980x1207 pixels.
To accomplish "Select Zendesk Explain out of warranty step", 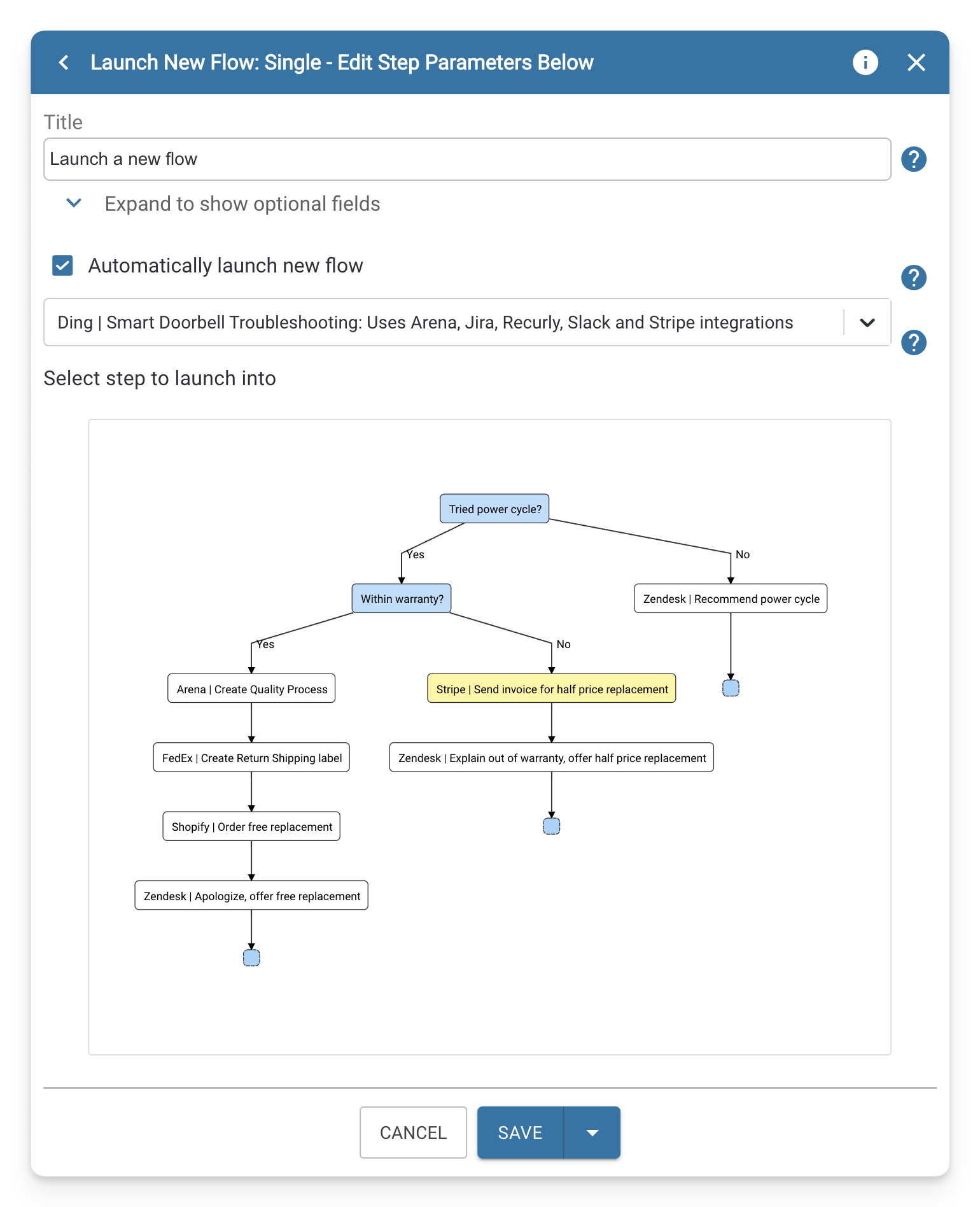I will (552, 758).
